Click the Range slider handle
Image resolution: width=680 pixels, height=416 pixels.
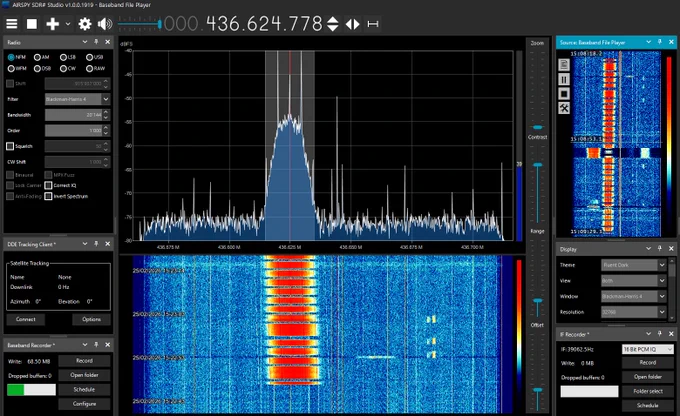click(x=537, y=300)
